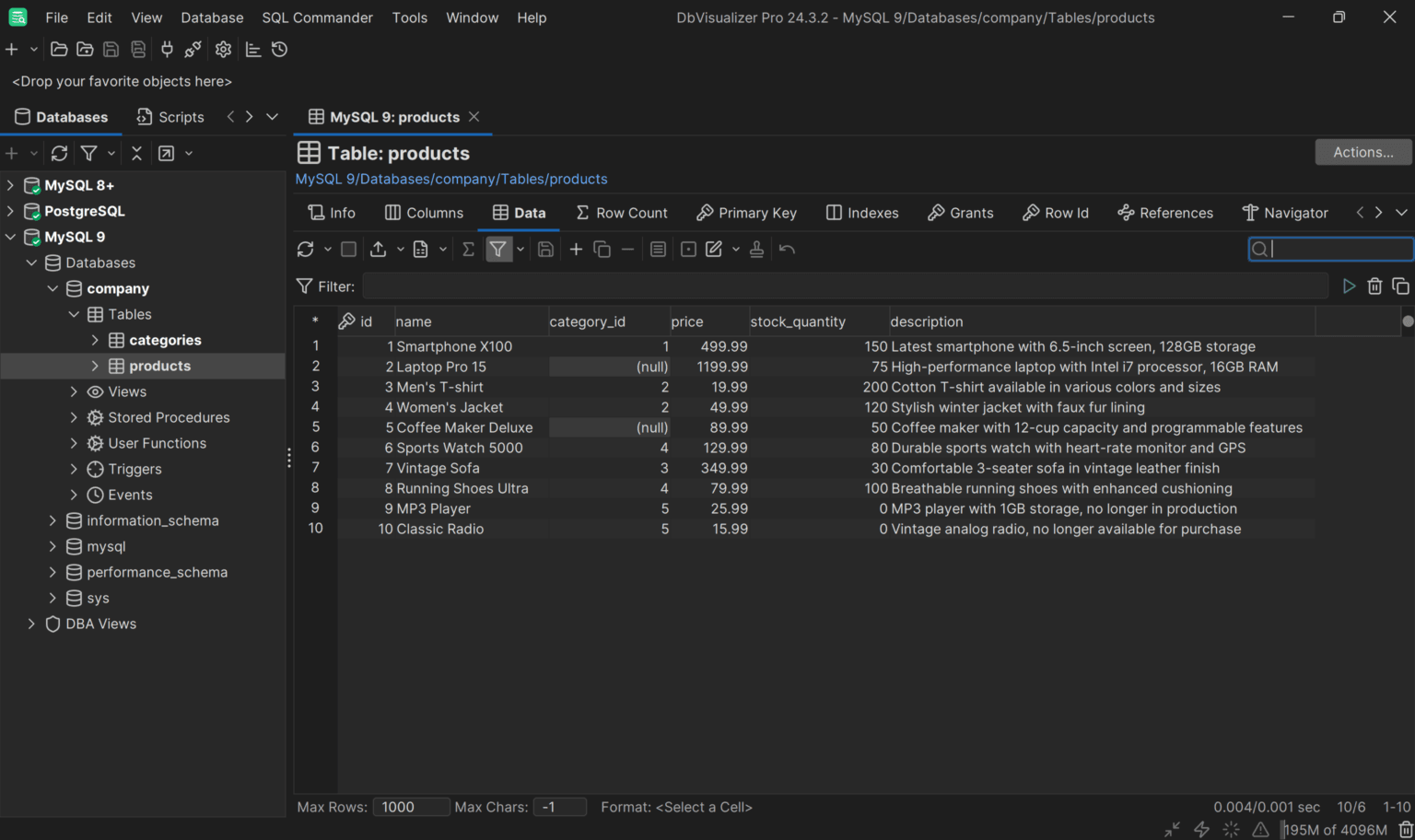Image resolution: width=1415 pixels, height=840 pixels.
Task: Click the Actions... button
Action: (1362, 152)
